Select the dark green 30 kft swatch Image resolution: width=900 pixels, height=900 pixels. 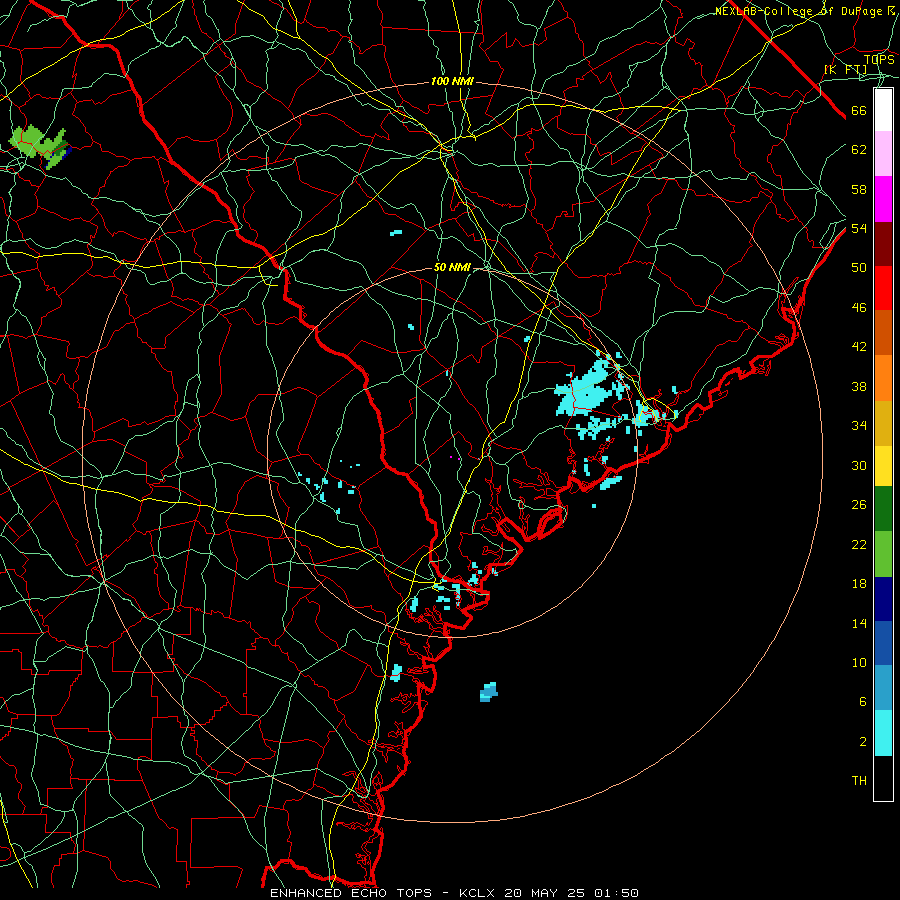coord(883,509)
